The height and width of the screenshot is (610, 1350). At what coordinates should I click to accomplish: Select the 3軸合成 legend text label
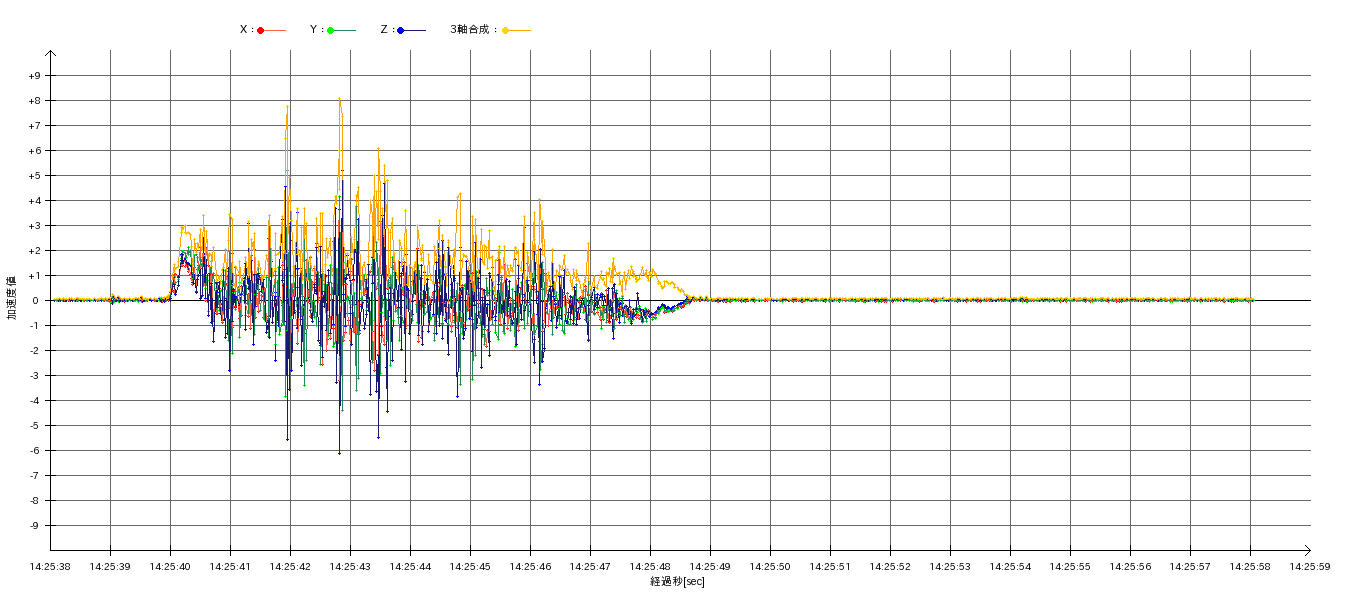pos(473,30)
